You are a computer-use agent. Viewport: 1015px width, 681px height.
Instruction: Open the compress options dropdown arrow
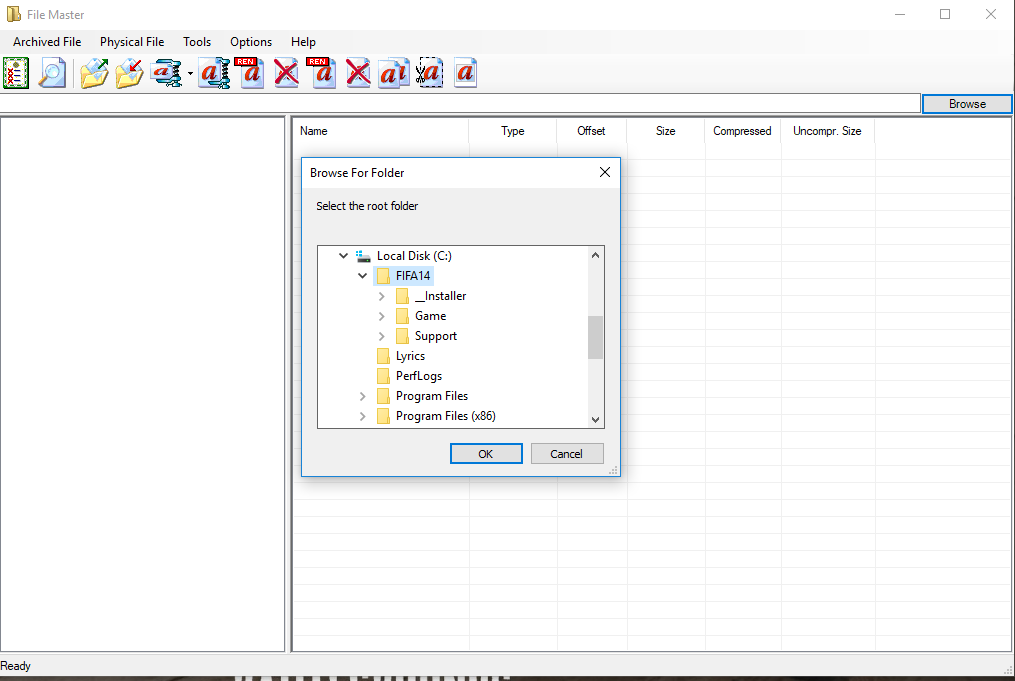click(x=190, y=73)
